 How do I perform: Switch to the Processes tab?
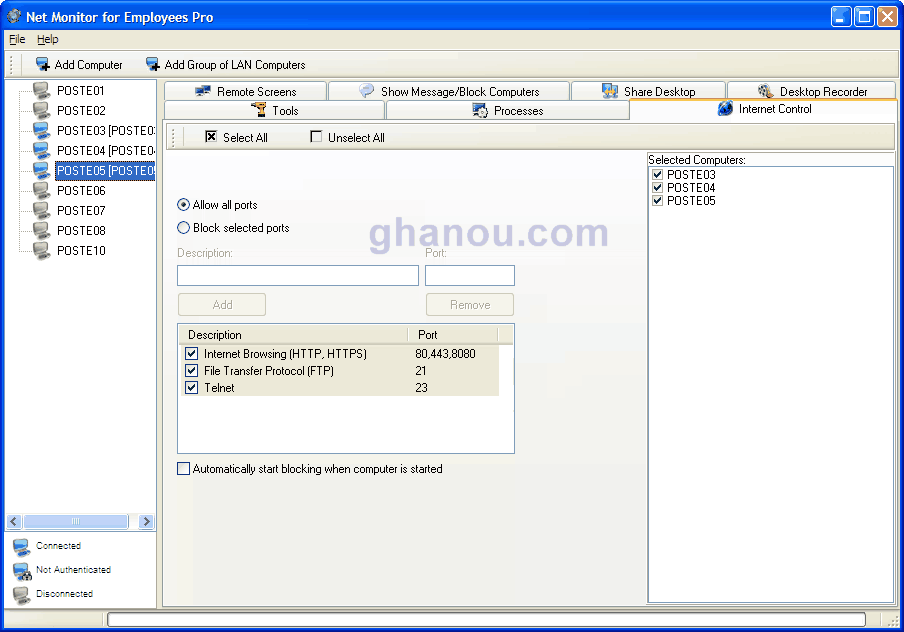pos(507,110)
